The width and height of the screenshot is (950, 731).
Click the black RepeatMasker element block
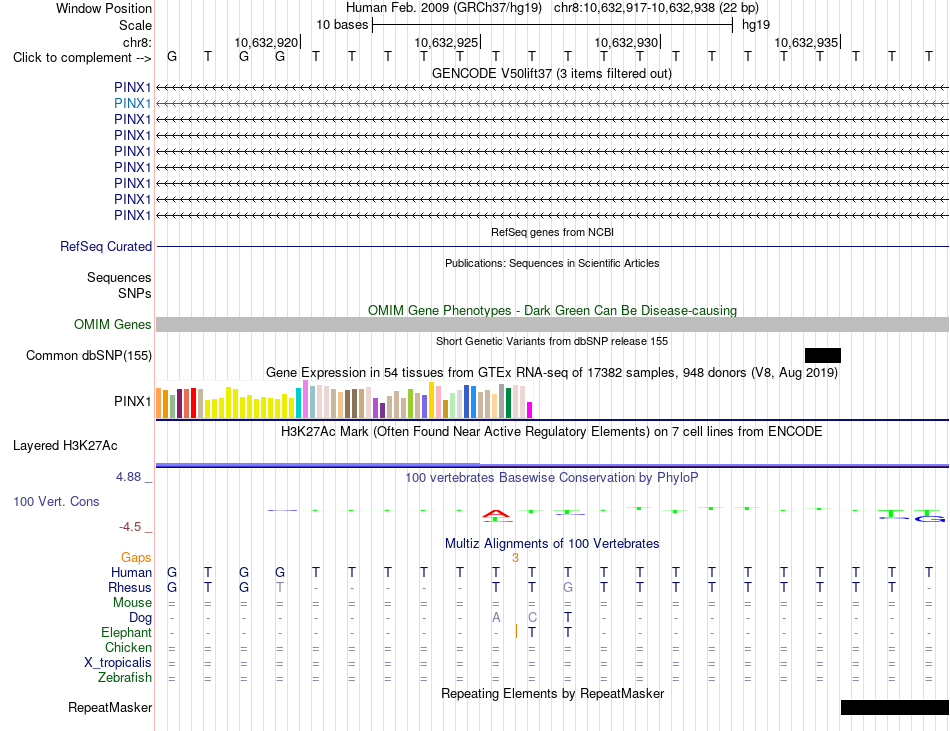click(x=895, y=707)
